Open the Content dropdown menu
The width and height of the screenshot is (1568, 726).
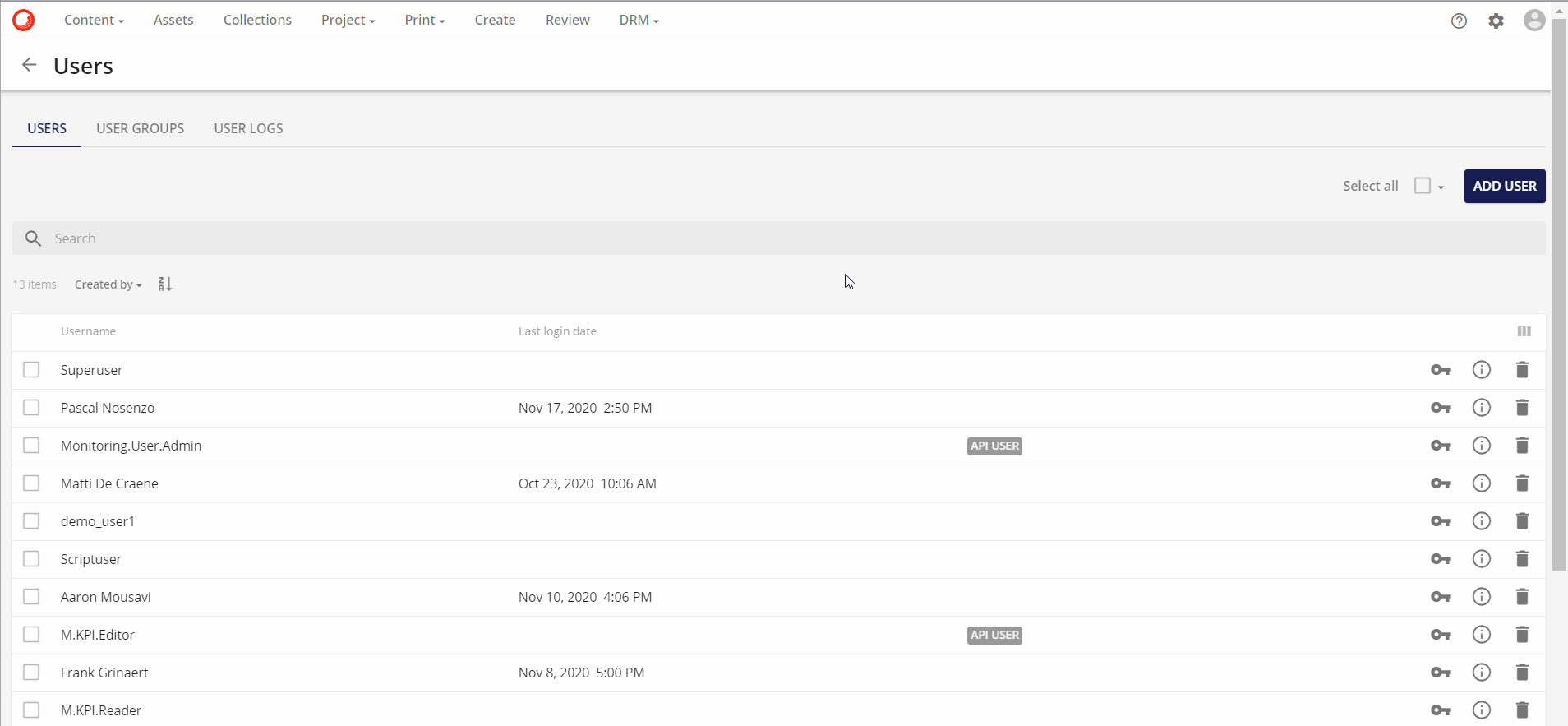[94, 20]
